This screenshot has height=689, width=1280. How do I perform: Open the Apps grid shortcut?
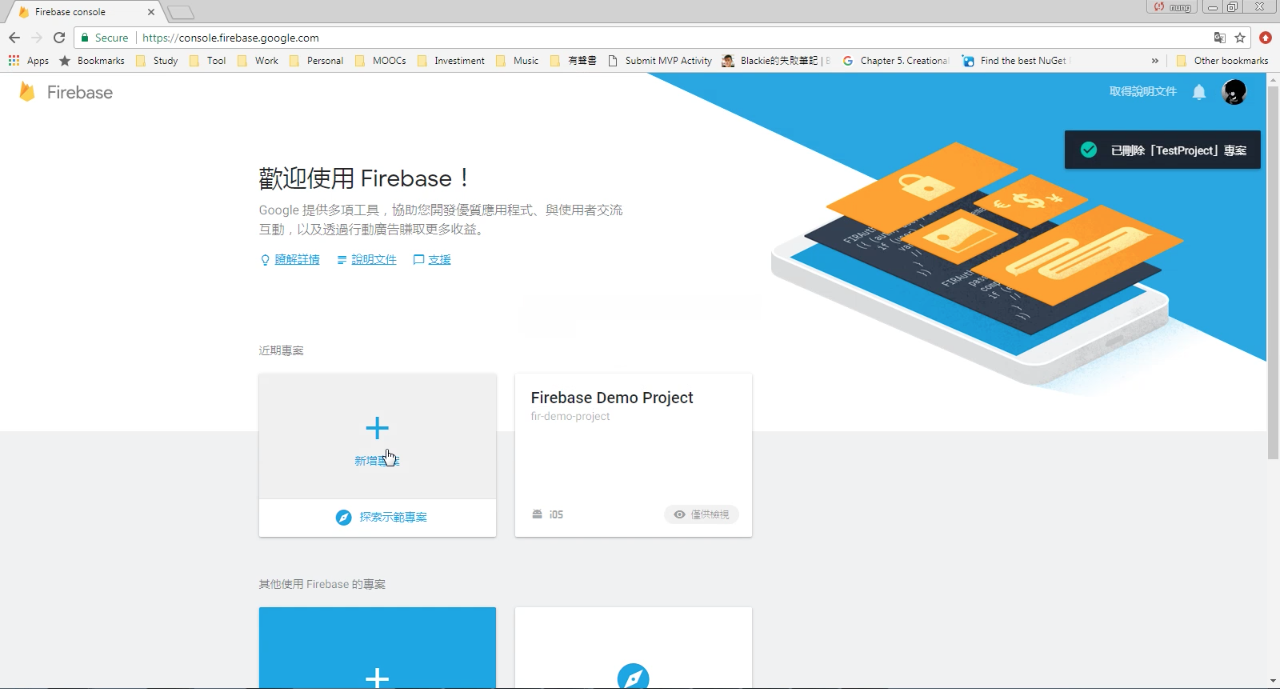(29, 61)
